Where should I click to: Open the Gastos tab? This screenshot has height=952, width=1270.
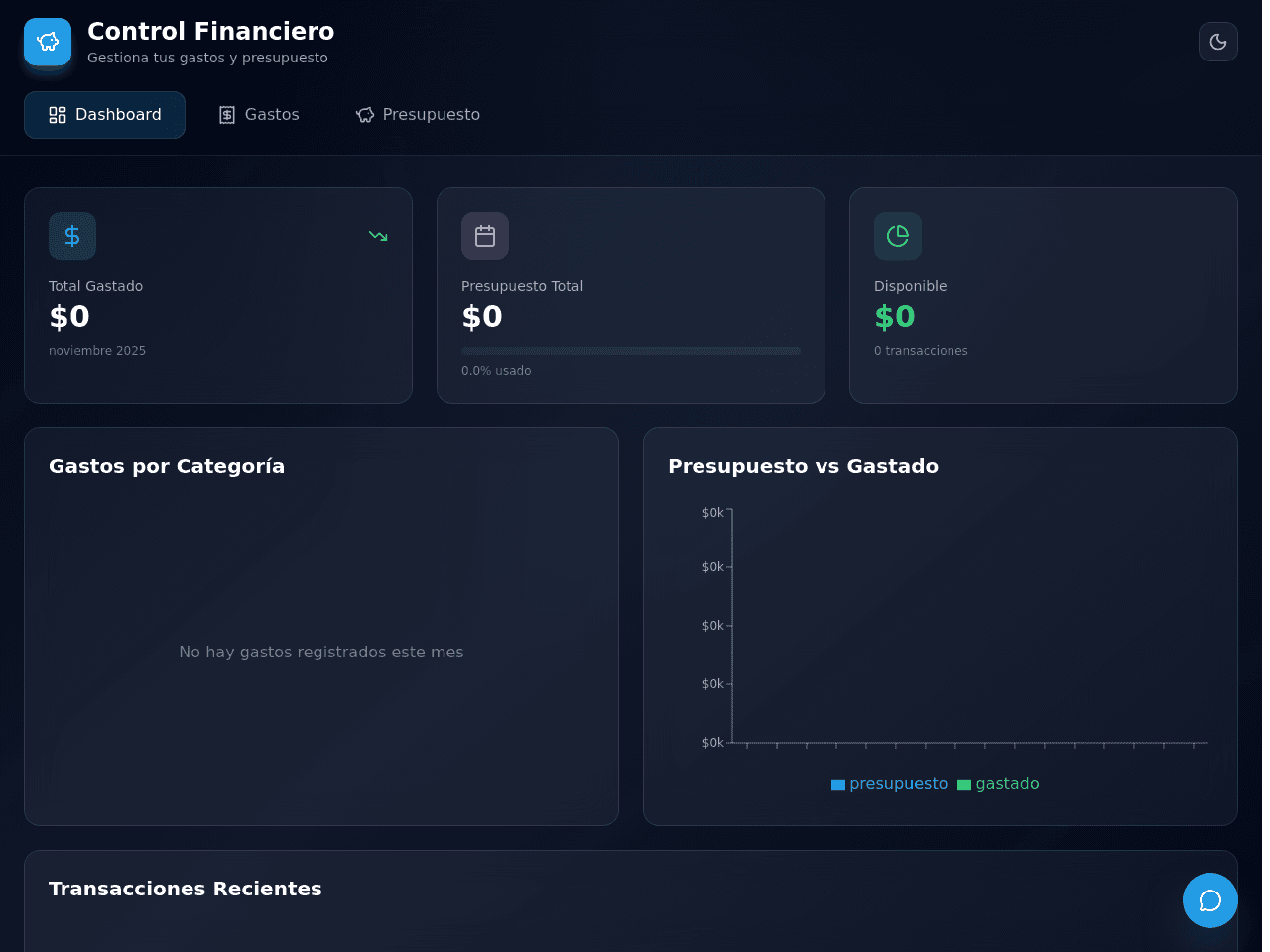pyautogui.click(x=259, y=115)
